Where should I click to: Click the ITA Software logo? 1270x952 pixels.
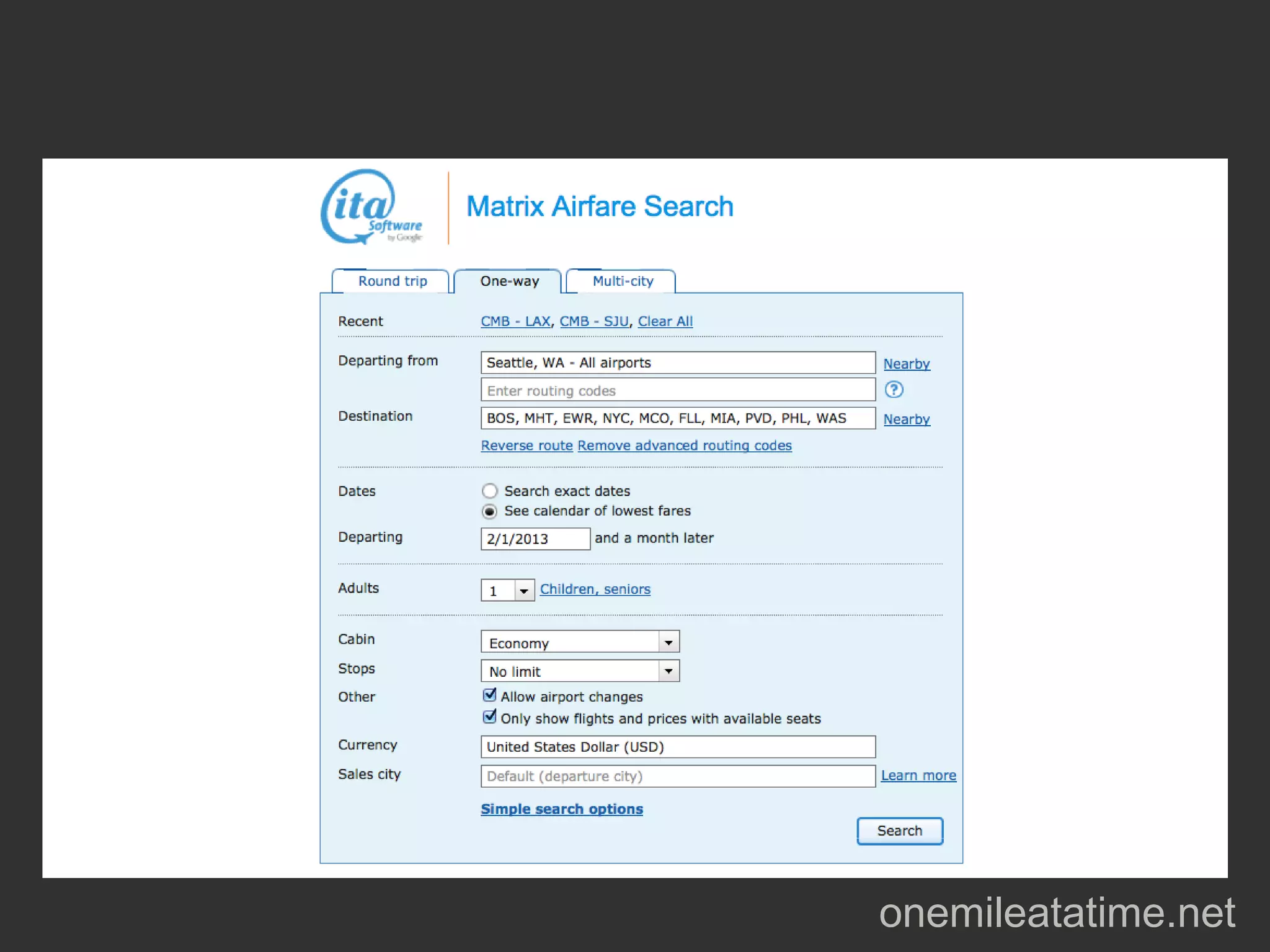pyautogui.click(x=371, y=207)
